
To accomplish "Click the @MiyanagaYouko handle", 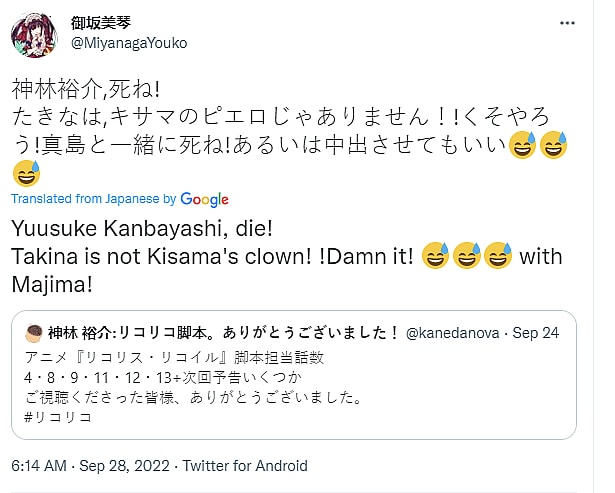I will pos(129,43).
